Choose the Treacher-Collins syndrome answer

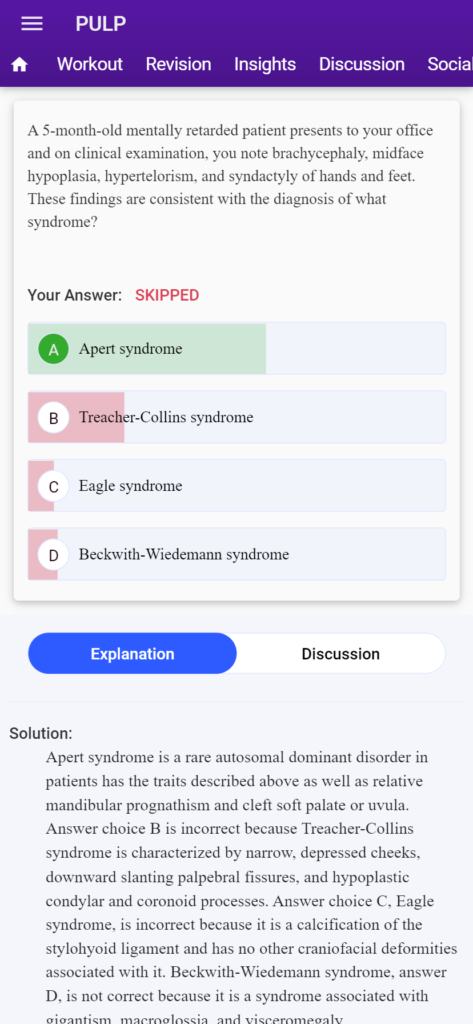pos(236,417)
